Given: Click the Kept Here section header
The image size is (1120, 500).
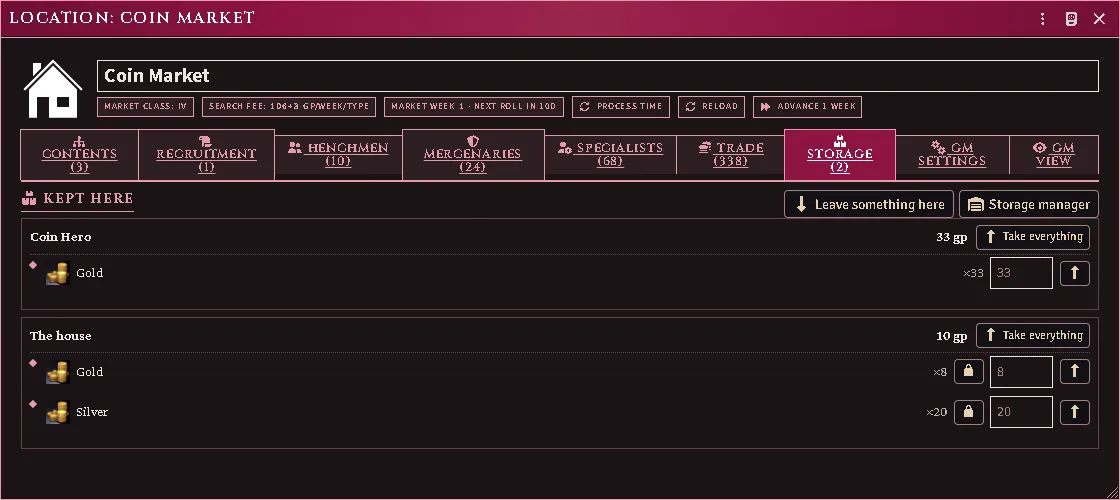Looking at the screenshot, I should [78, 199].
